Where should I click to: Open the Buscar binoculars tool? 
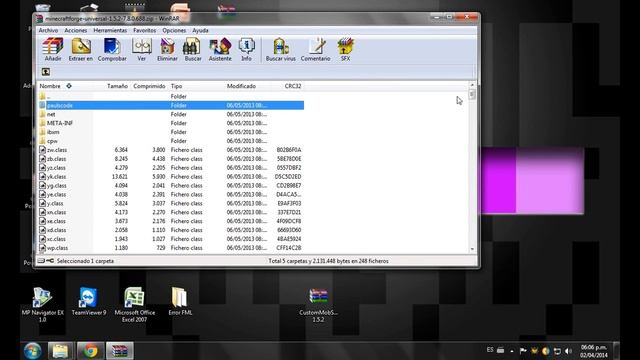point(193,49)
